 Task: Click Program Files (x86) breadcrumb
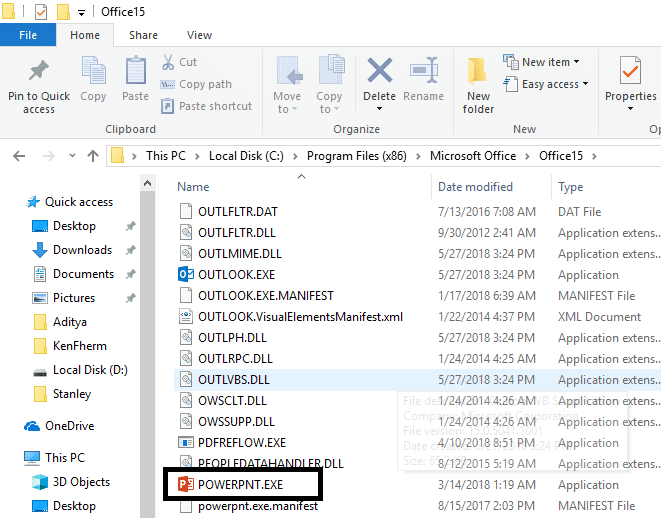357,156
